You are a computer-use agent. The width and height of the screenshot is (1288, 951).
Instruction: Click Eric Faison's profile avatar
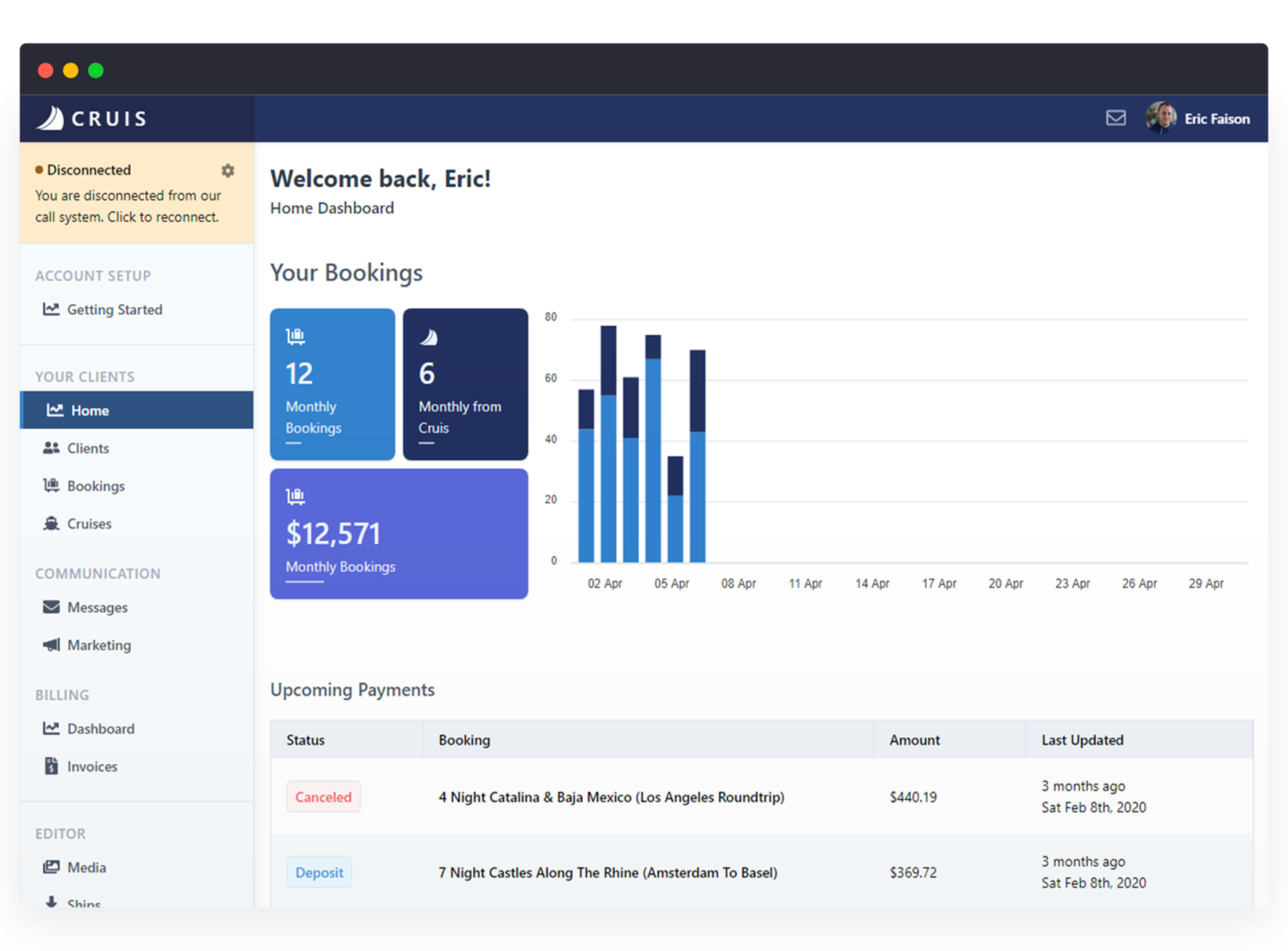click(1162, 118)
